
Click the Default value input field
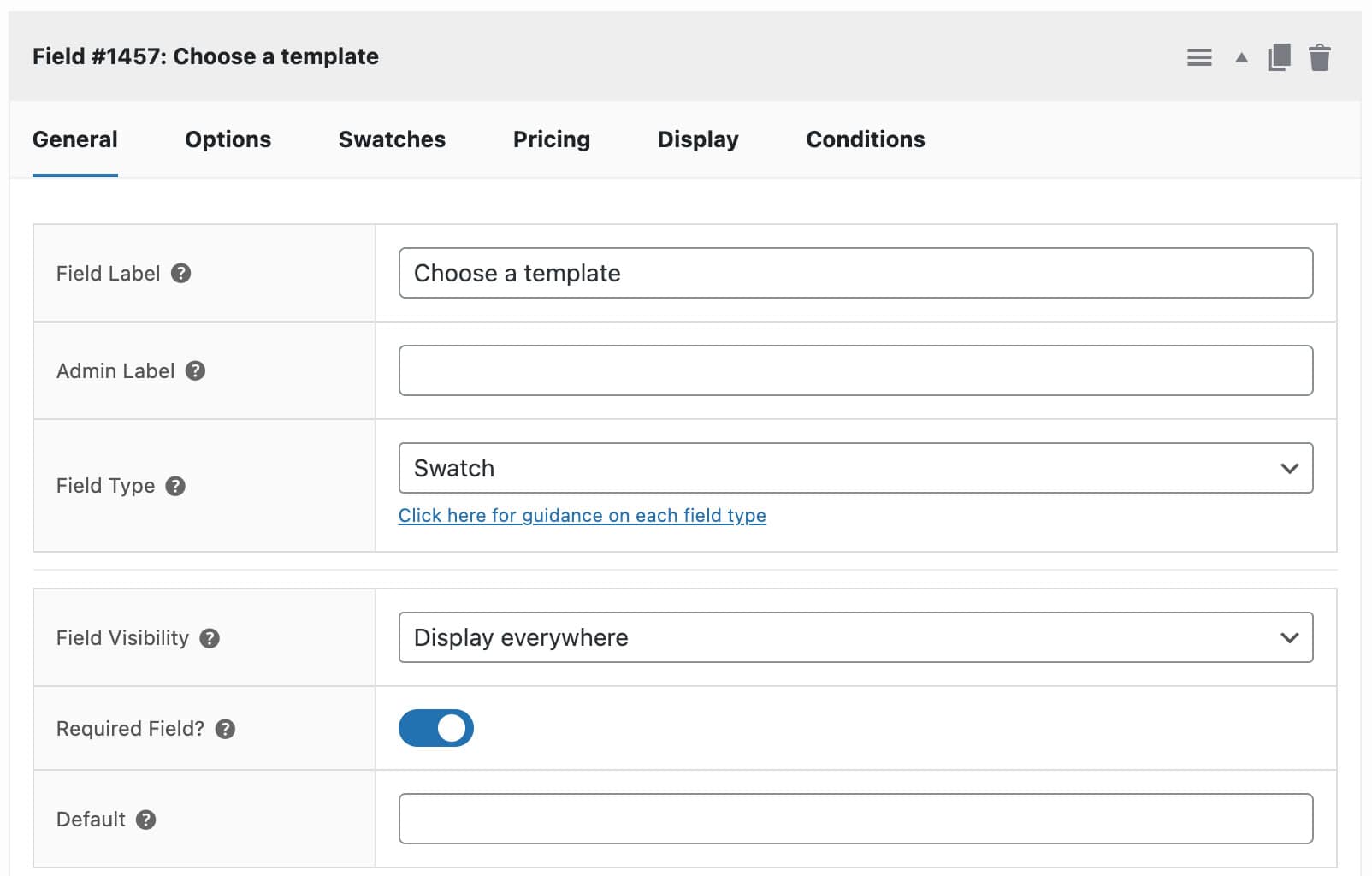[855, 819]
